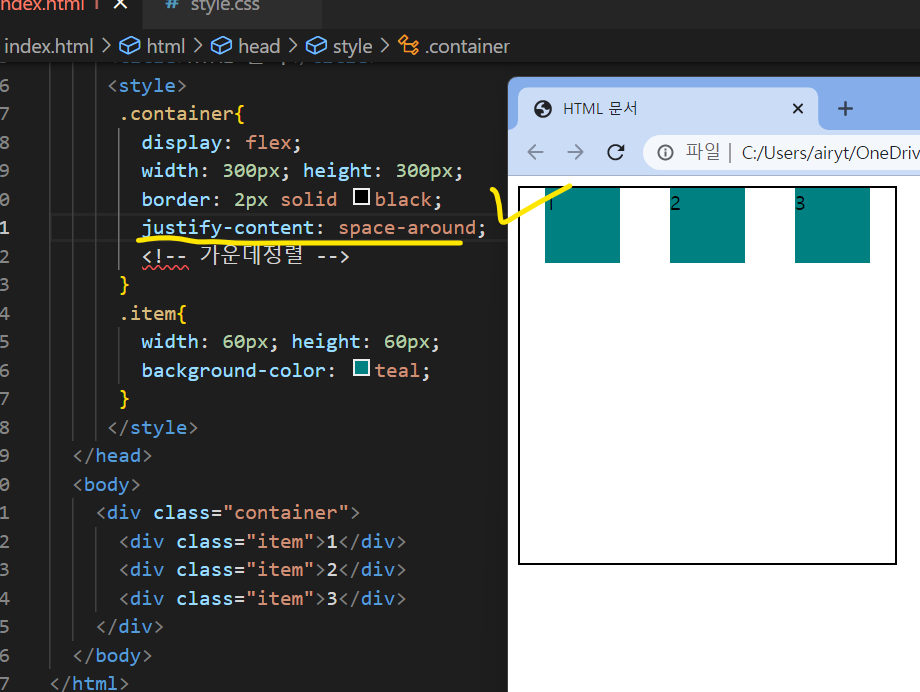Click the '</head>' closing tag
Screen dimensions: 920x692
[x=112, y=456]
